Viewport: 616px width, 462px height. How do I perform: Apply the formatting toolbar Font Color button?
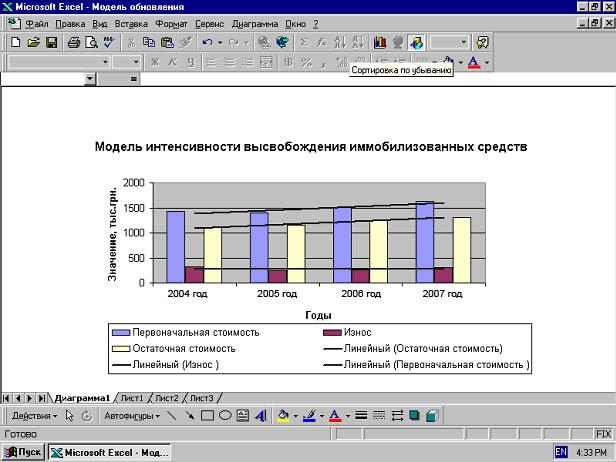pyautogui.click(x=474, y=62)
